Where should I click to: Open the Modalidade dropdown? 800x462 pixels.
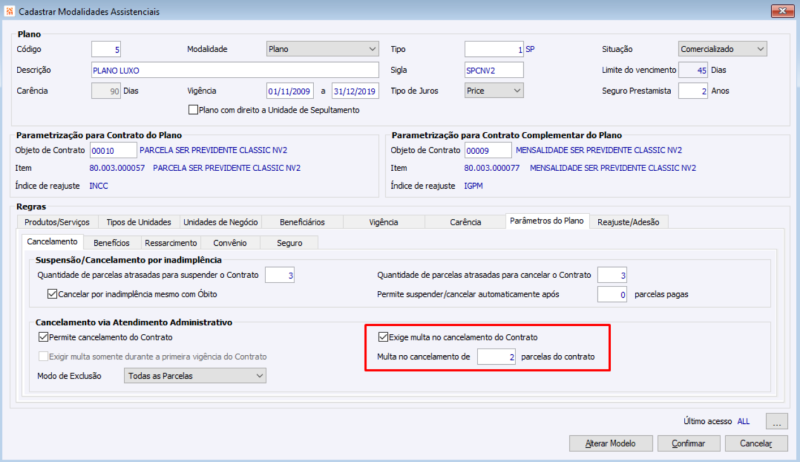(322, 49)
